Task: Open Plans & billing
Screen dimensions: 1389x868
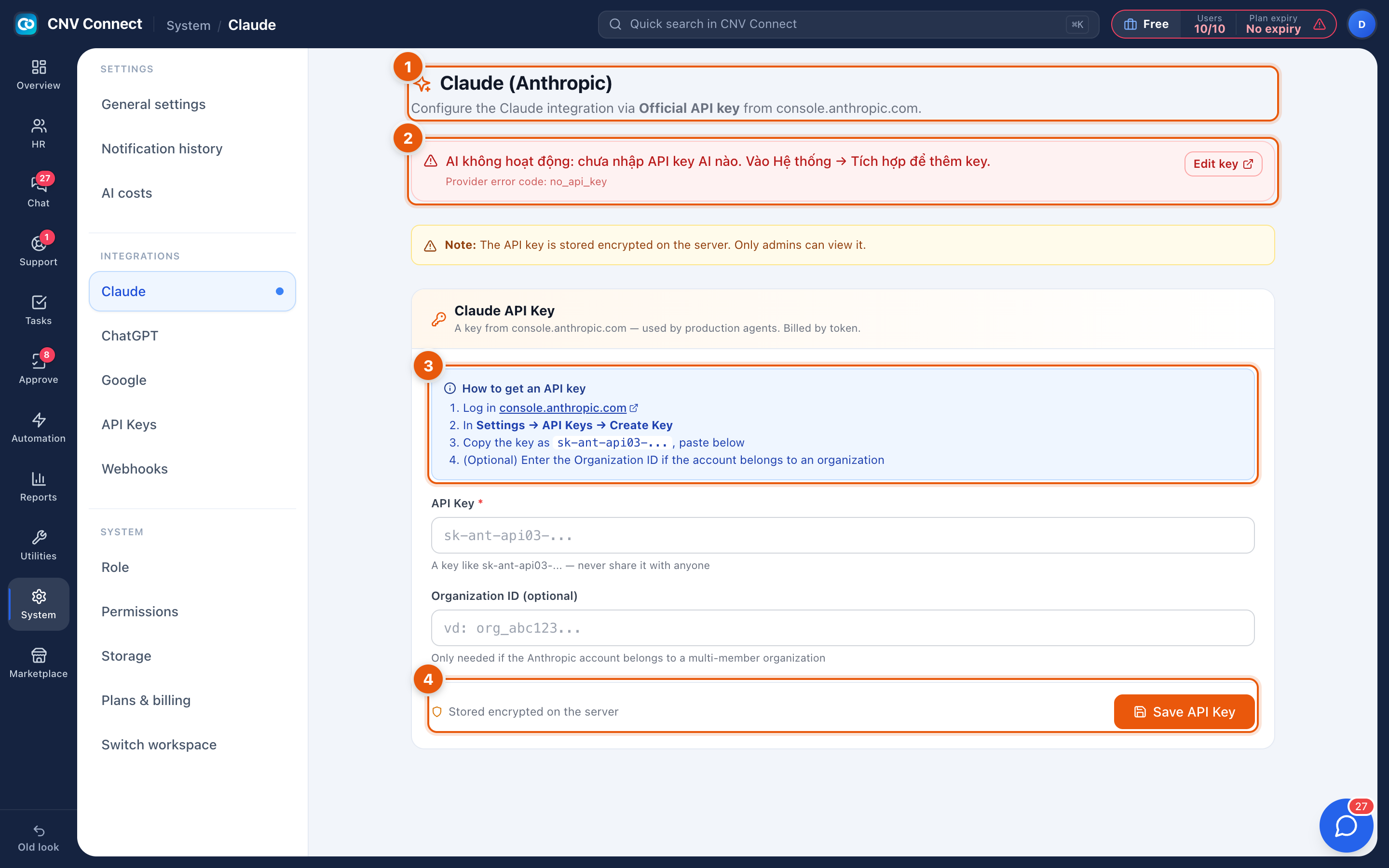Action: (192, 700)
